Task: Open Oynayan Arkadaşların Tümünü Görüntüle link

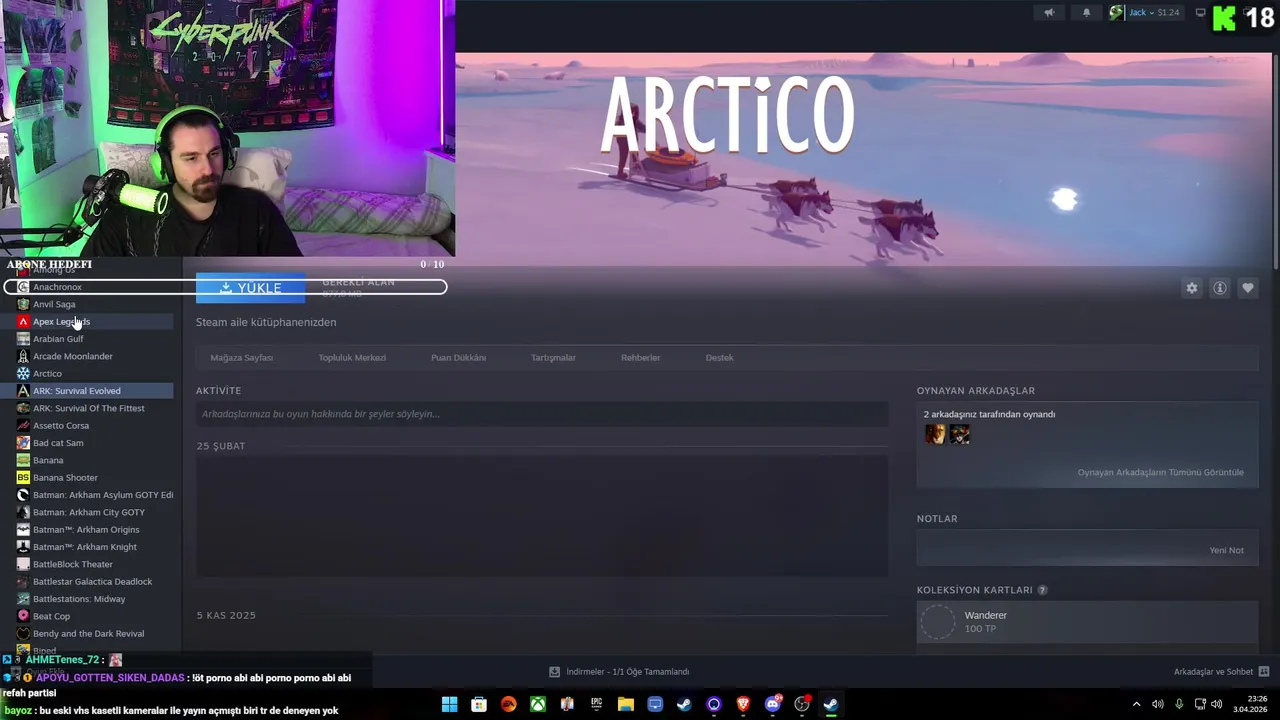Action: (1160, 472)
